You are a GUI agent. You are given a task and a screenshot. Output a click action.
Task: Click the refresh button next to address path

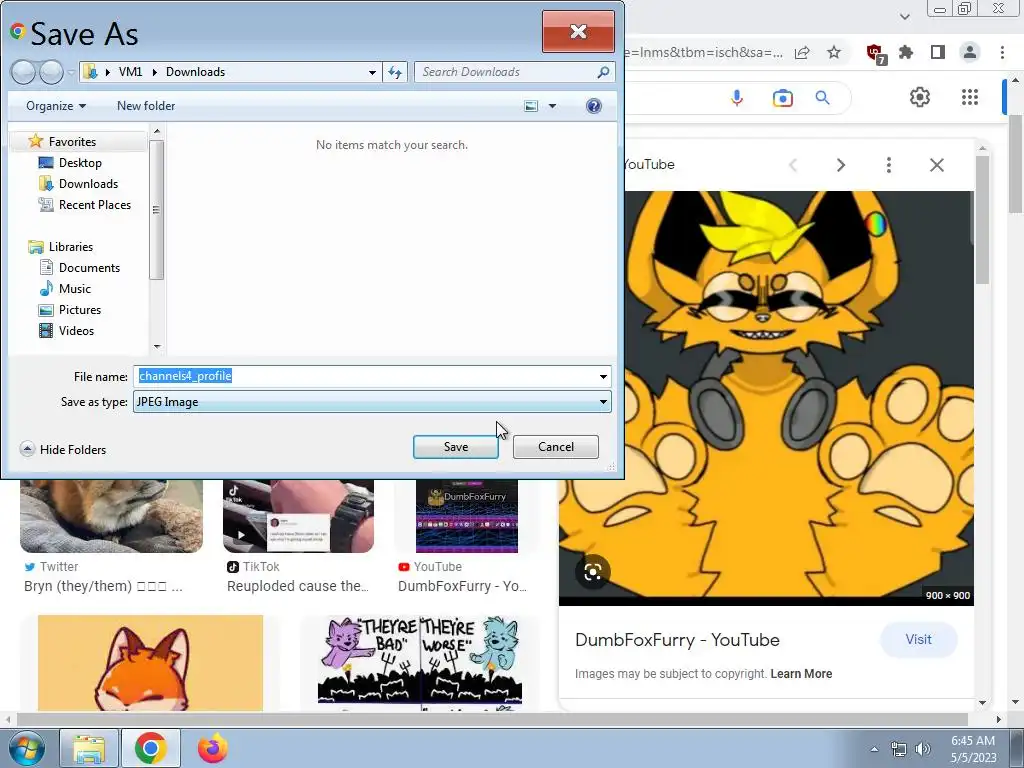click(x=395, y=72)
